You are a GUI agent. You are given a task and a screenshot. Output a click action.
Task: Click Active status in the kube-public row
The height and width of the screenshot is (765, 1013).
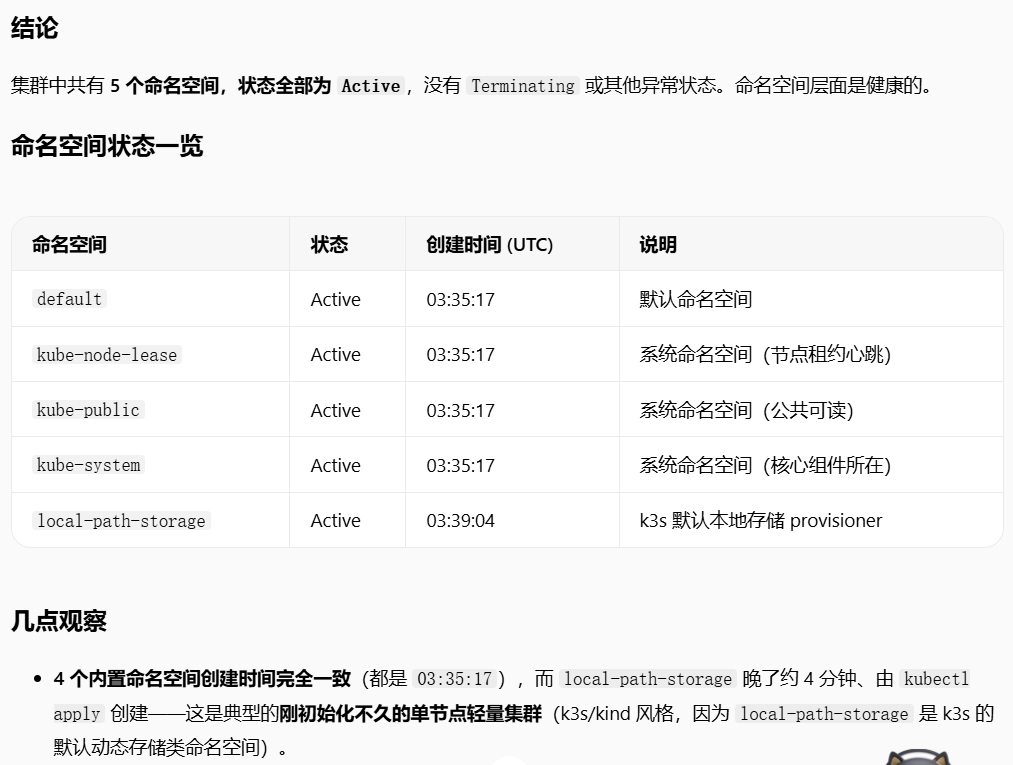pyautogui.click(x=335, y=410)
